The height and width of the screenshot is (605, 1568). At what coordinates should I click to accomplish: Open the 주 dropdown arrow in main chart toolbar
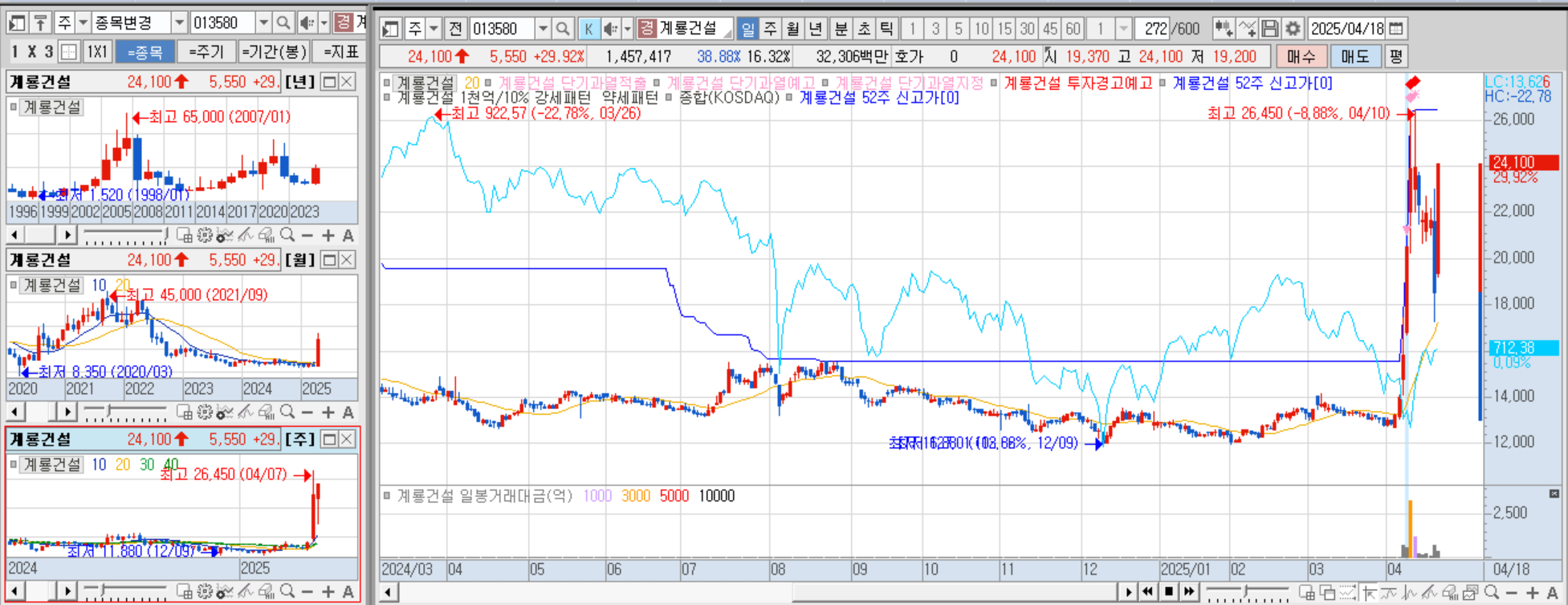(434, 29)
